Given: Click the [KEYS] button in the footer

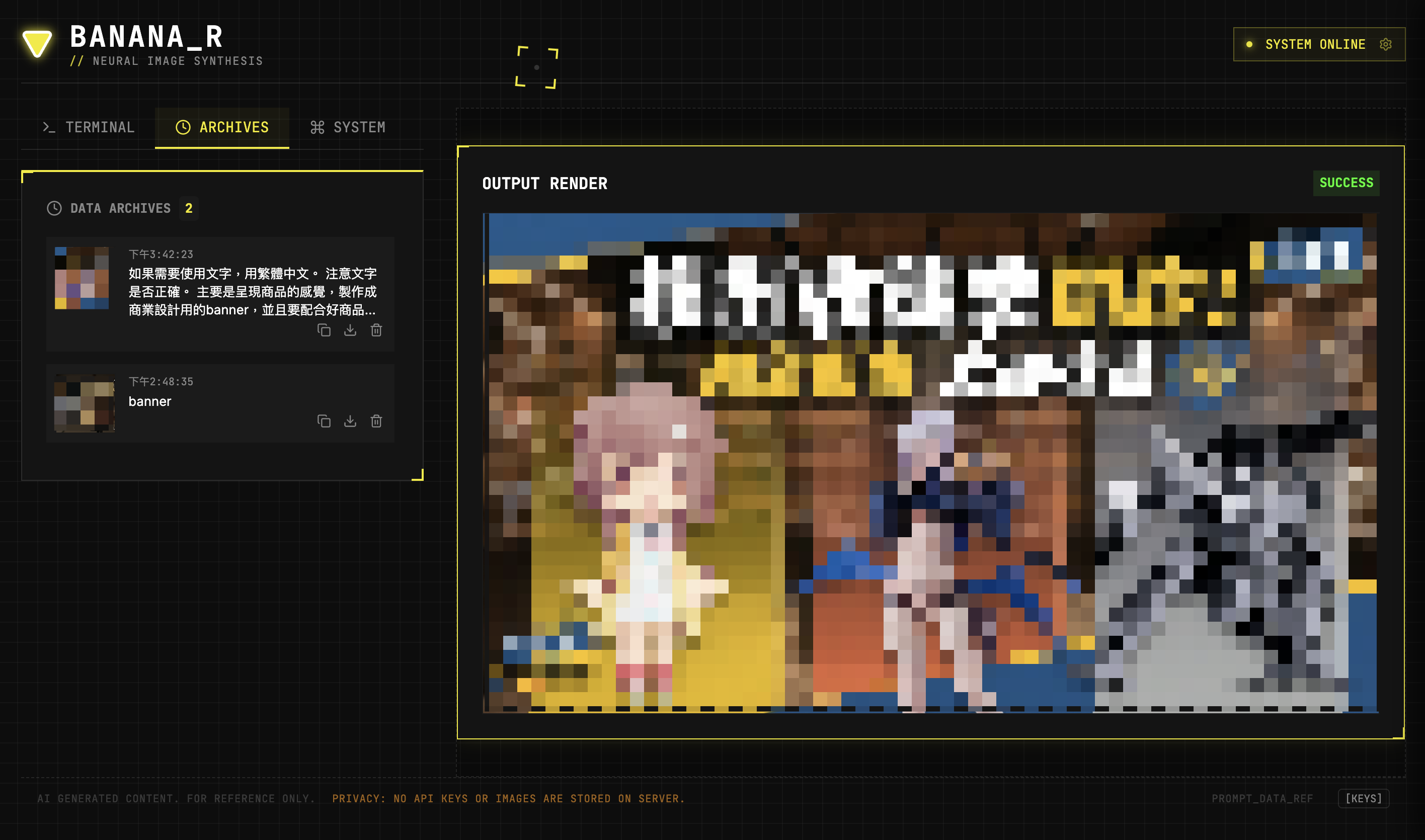Looking at the screenshot, I should [1363, 798].
